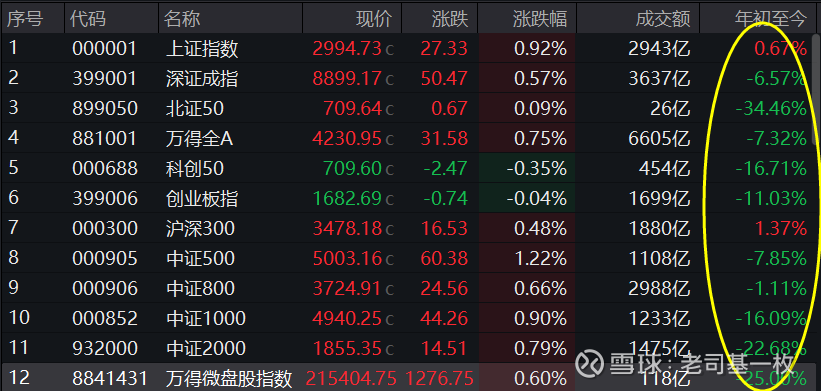Open the 中证2000 index entry

pos(205,348)
